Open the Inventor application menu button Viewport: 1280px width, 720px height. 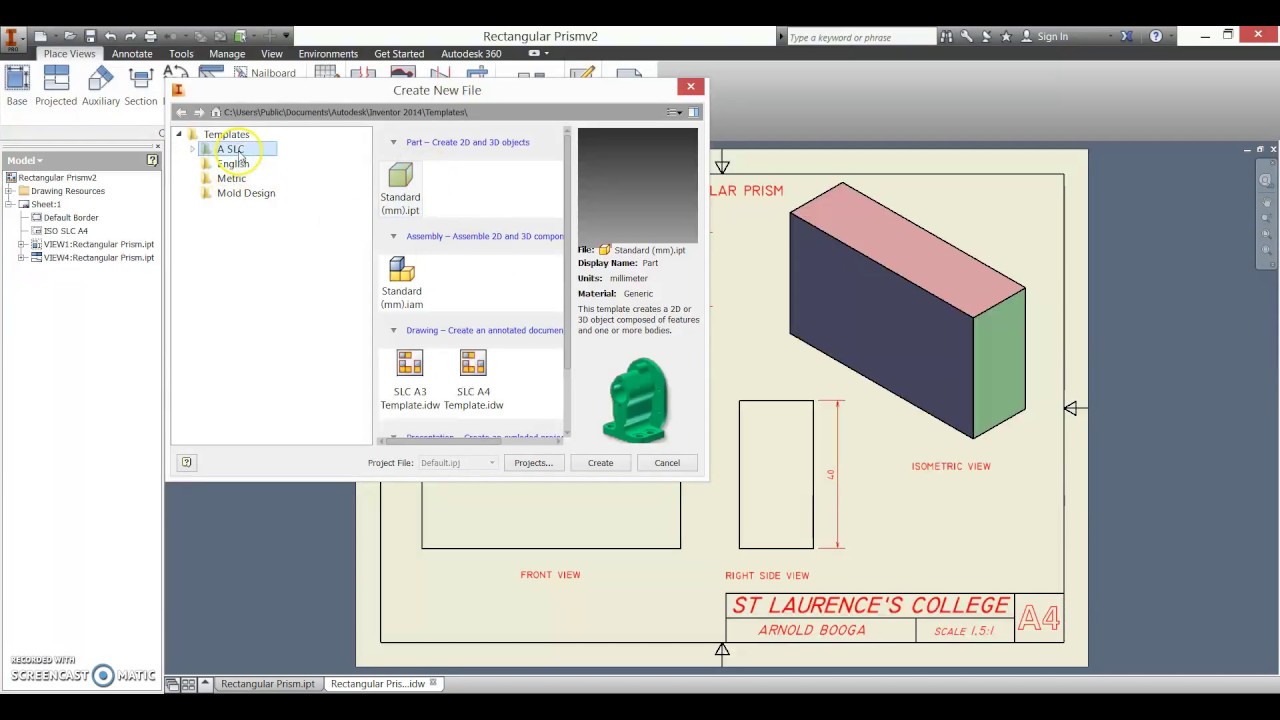coord(13,40)
